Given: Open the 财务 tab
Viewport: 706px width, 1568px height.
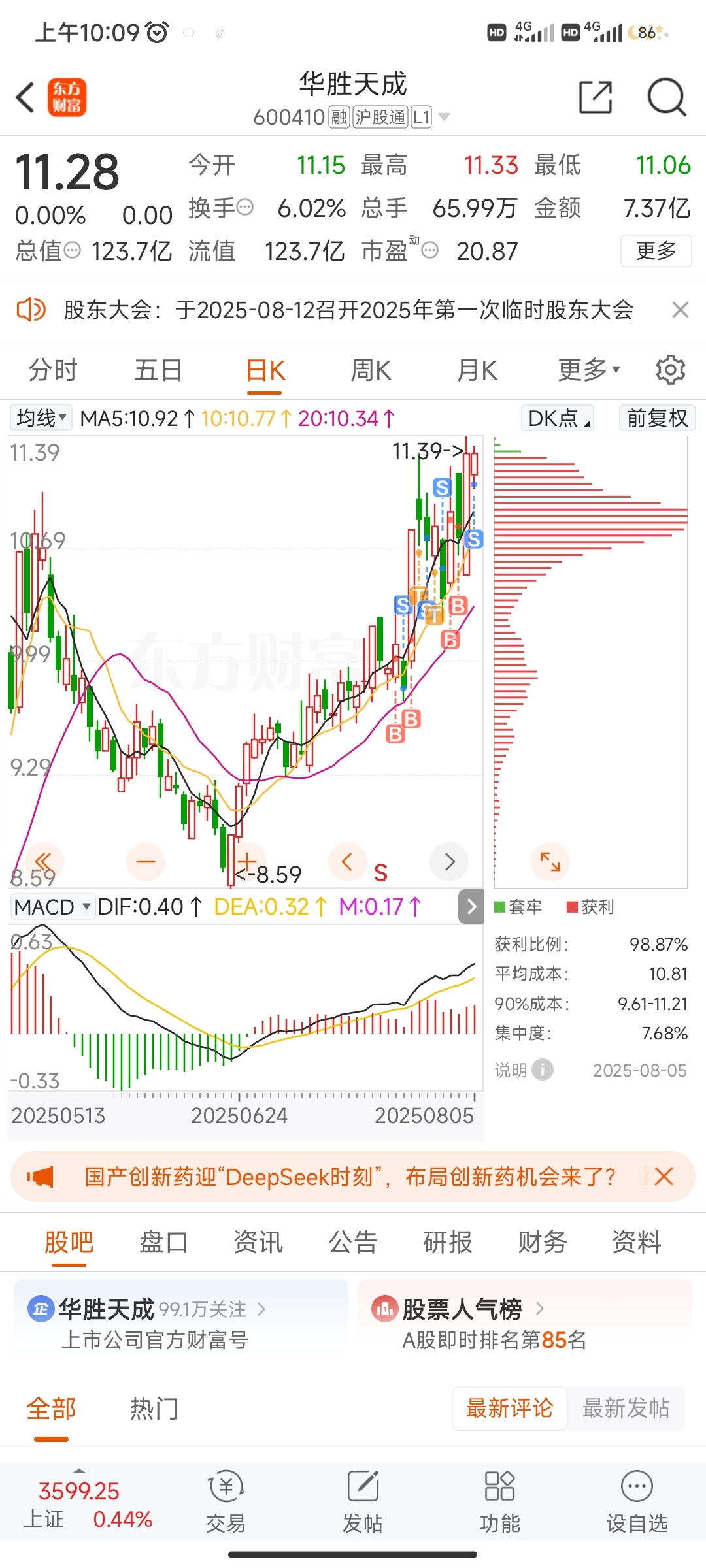Looking at the screenshot, I should tap(543, 1242).
